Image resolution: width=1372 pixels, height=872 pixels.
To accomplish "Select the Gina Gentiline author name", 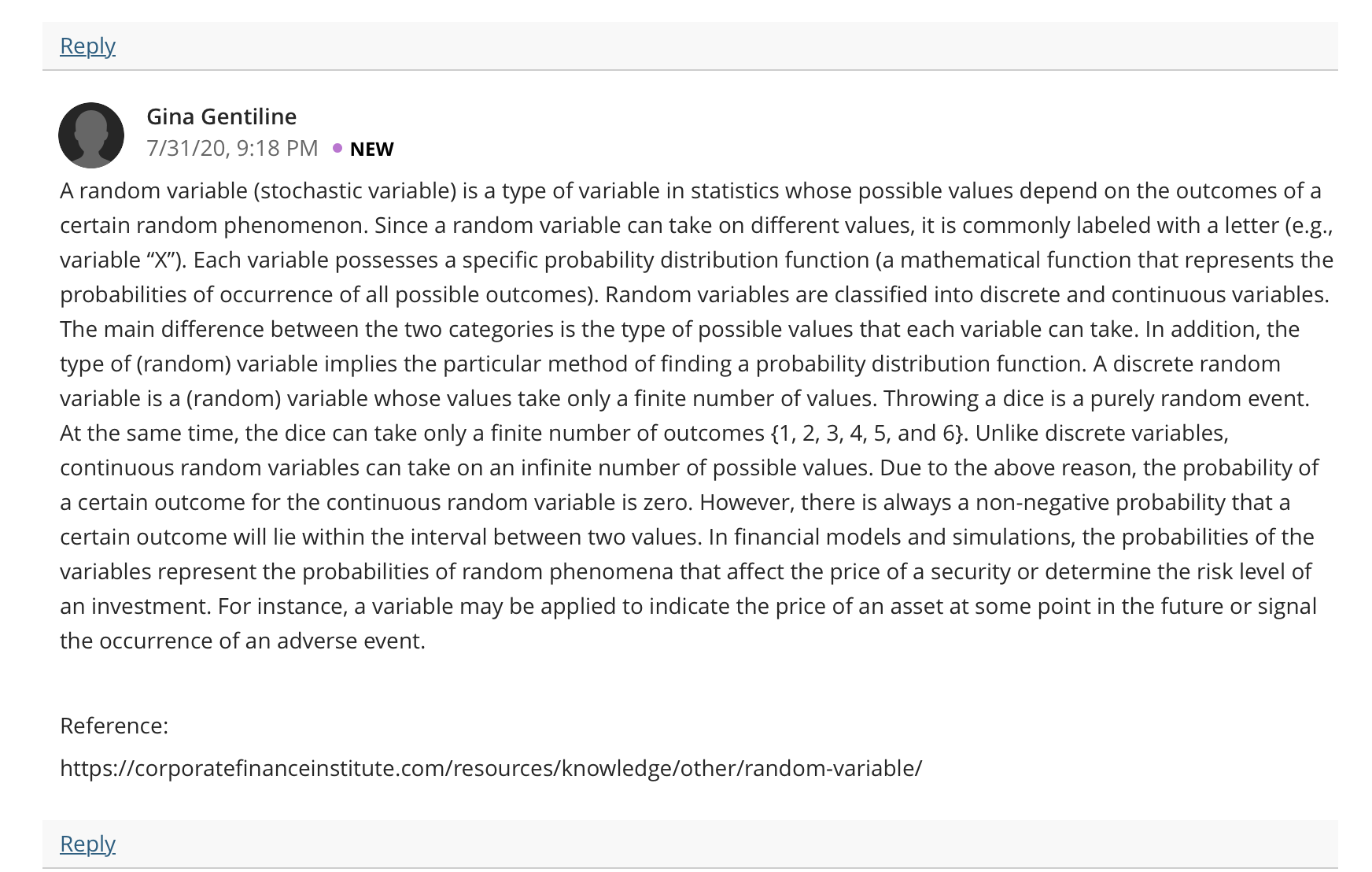I will pos(221,116).
